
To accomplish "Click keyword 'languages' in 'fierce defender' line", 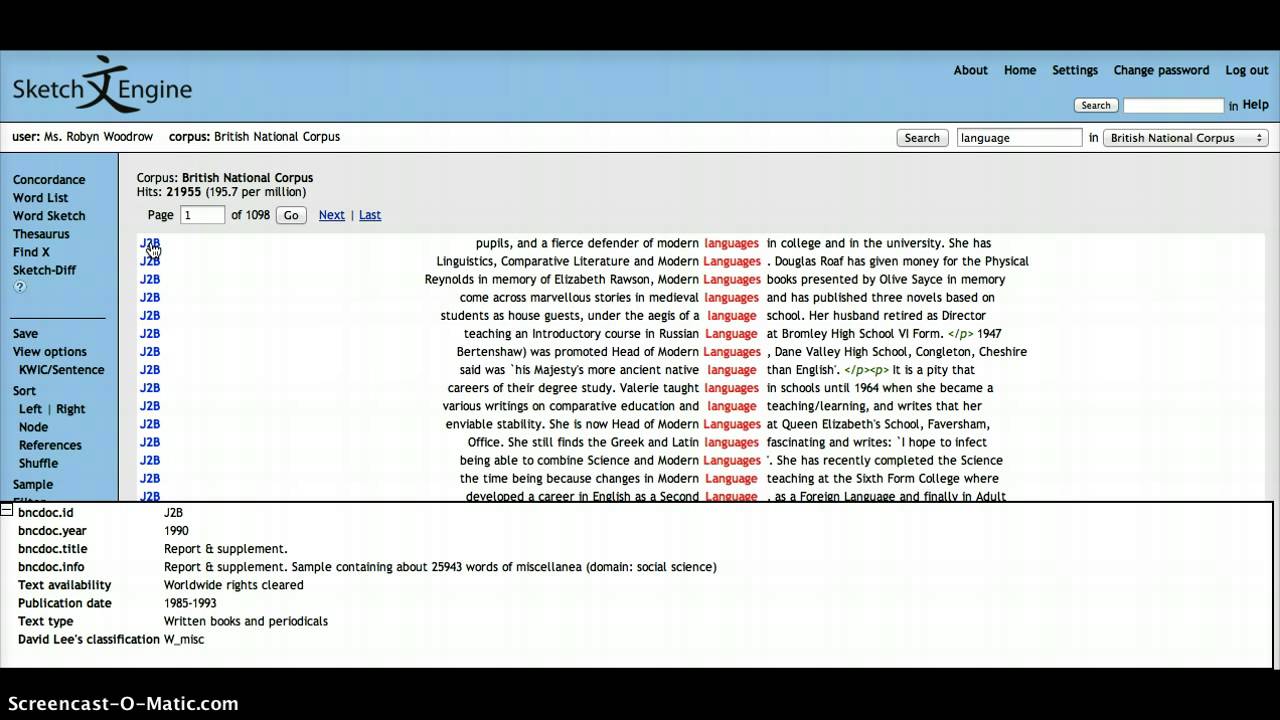I will pyautogui.click(x=731, y=243).
